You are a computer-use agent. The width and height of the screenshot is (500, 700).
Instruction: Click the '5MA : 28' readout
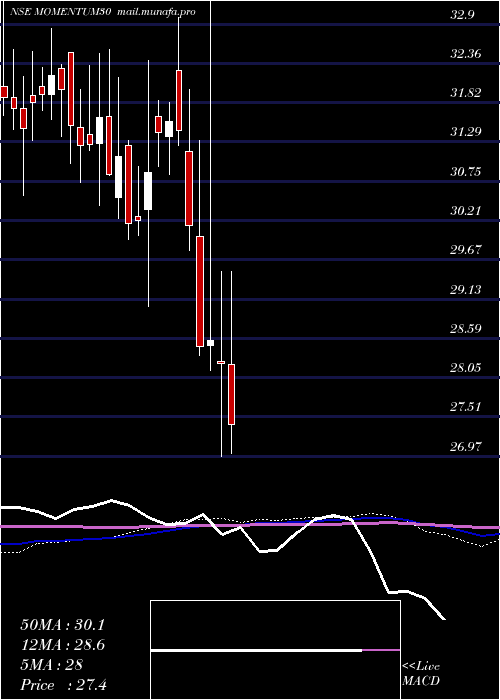pos(52,665)
